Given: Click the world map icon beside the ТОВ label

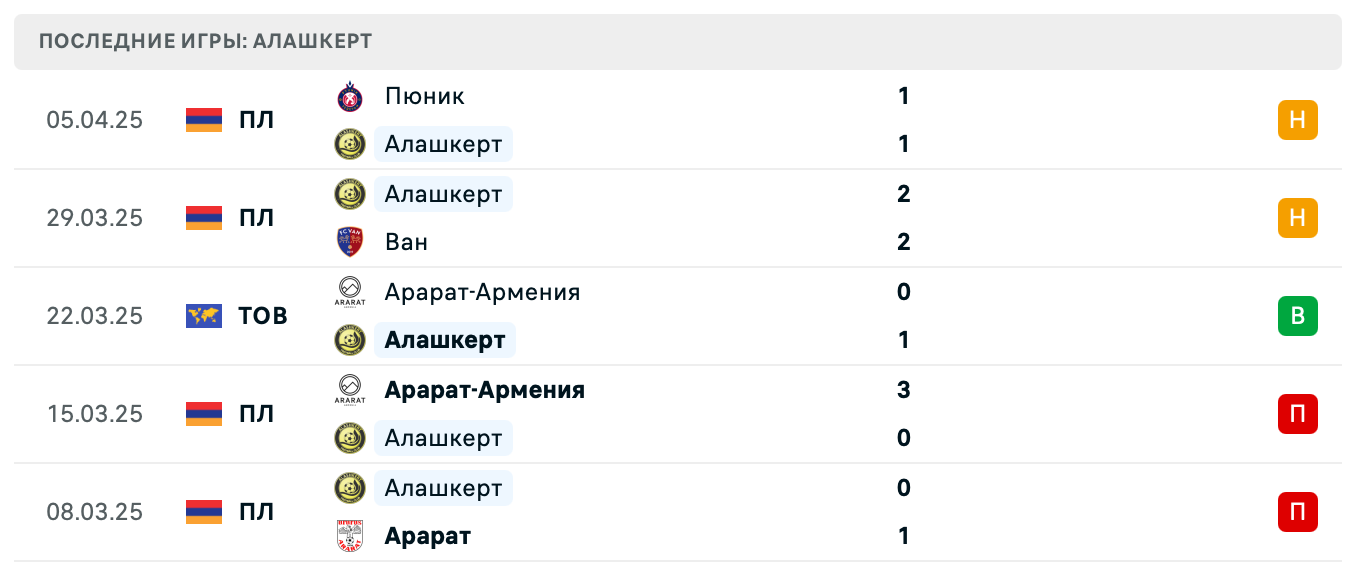Looking at the screenshot, I should (x=202, y=315).
